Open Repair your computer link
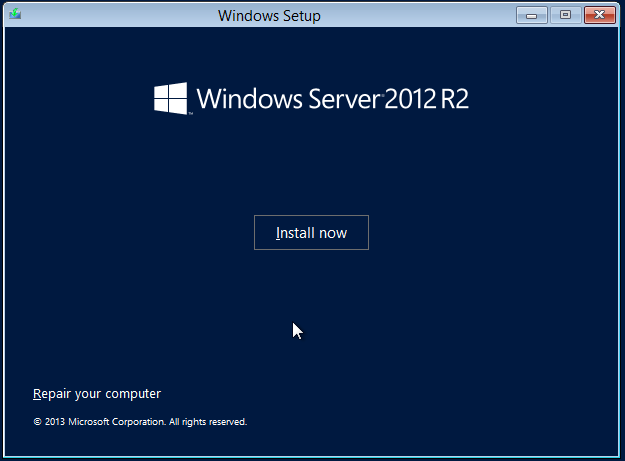Viewport: 625px width, 461px height. [97, 394]
